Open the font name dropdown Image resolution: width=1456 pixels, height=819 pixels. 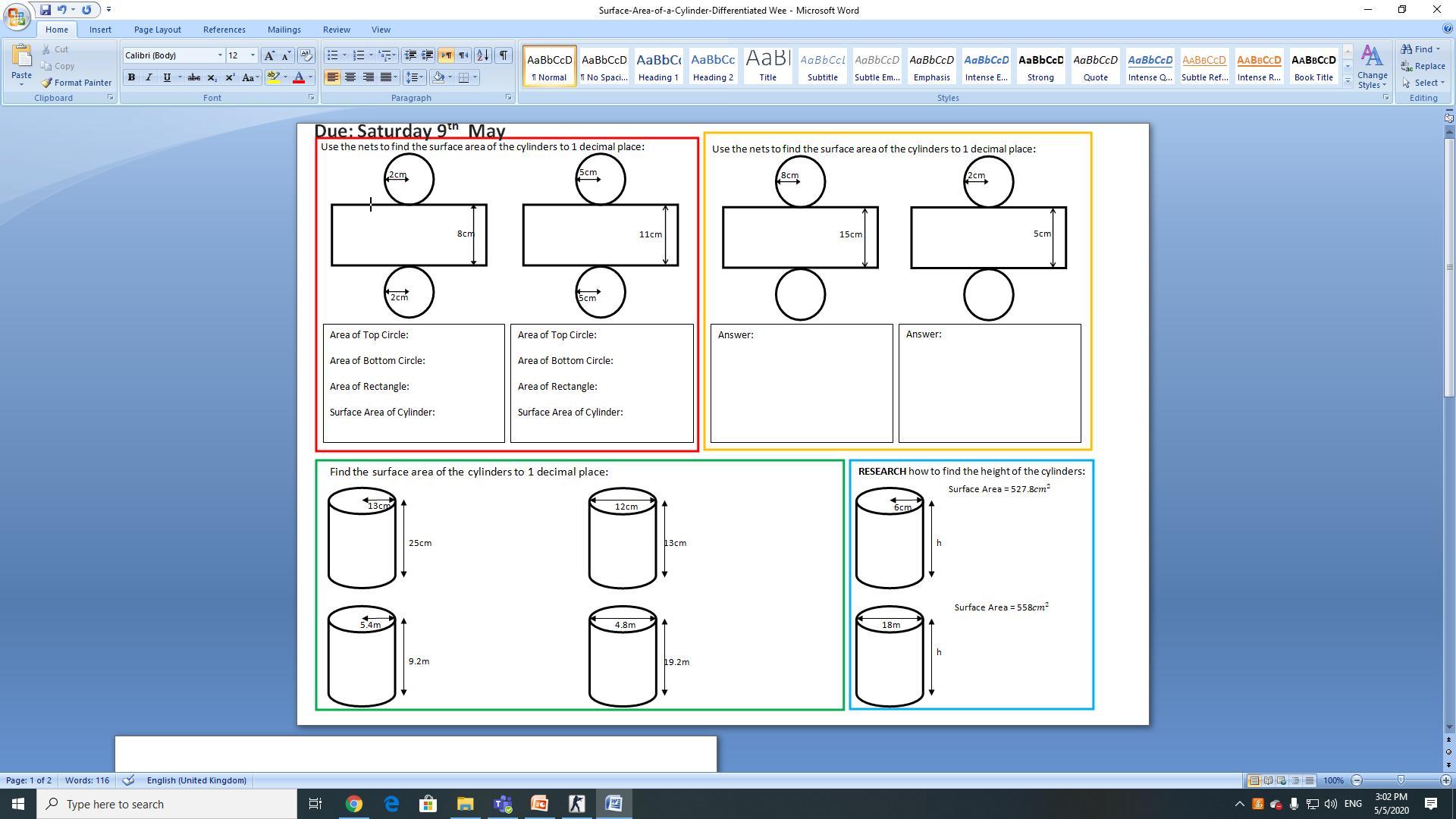220,55
